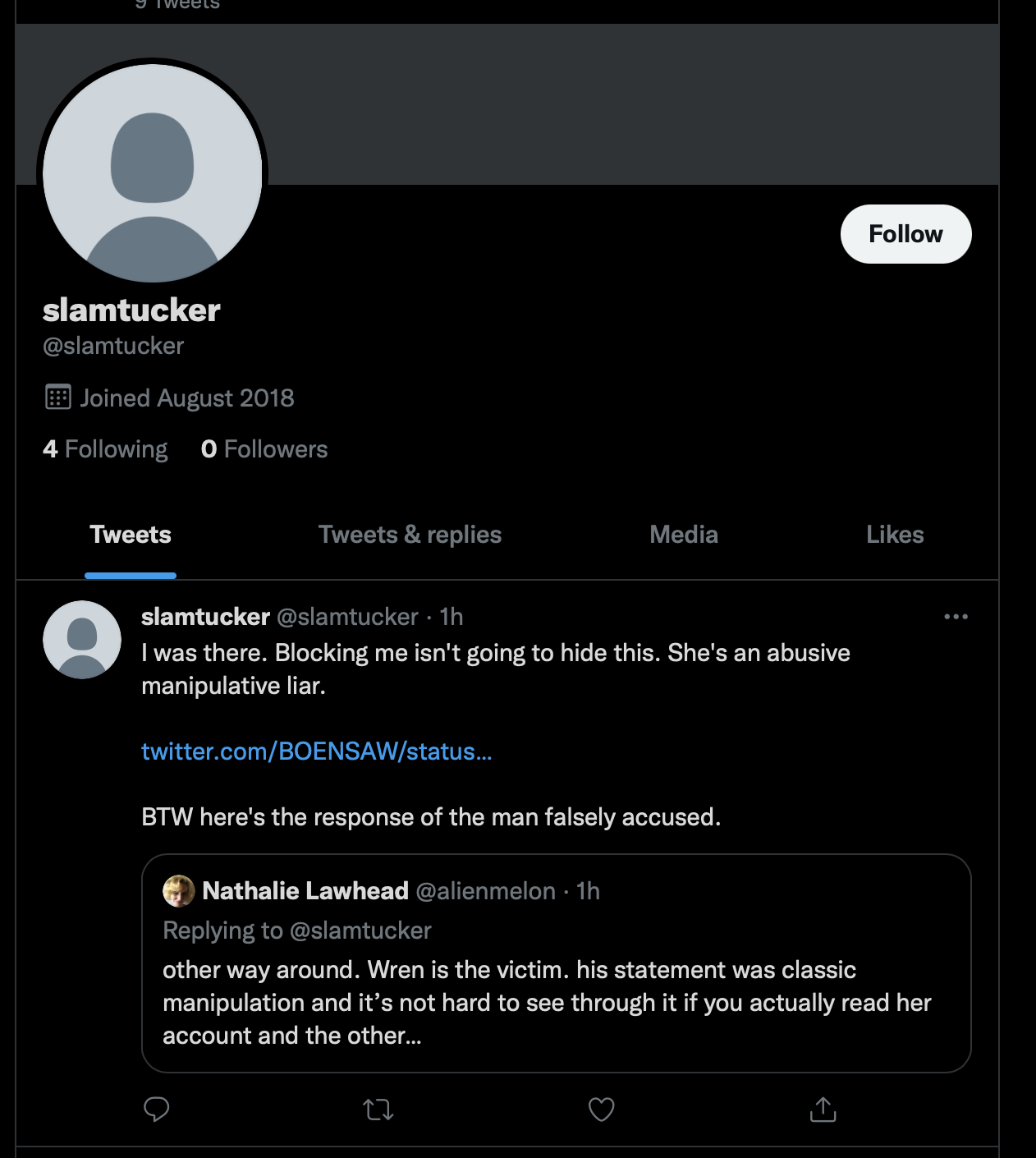View the 4 Following list
1036x1158 pixels.
point(105,449)
